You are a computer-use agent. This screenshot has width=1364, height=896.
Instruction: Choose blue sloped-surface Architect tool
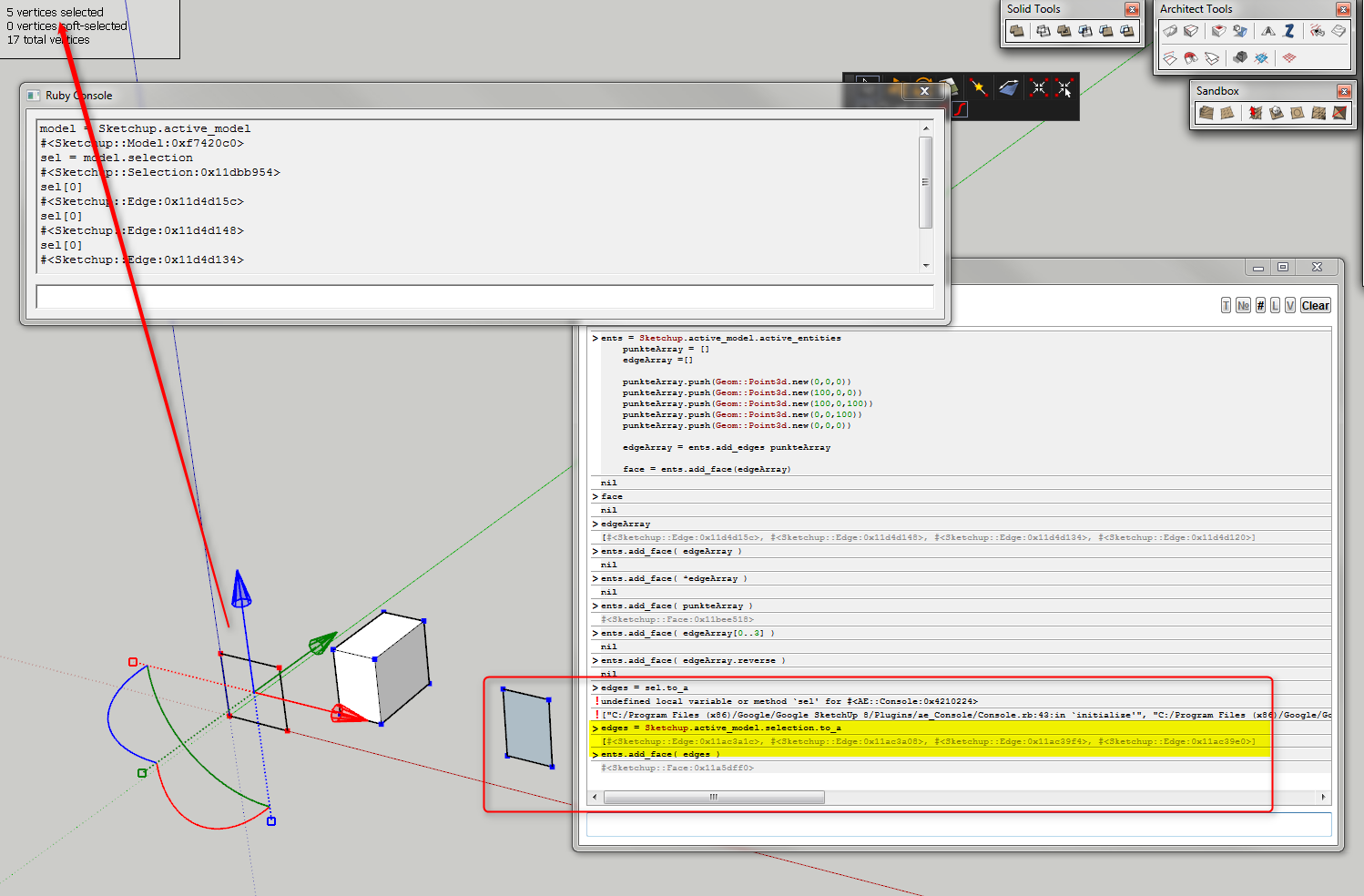coord(1240,31)
